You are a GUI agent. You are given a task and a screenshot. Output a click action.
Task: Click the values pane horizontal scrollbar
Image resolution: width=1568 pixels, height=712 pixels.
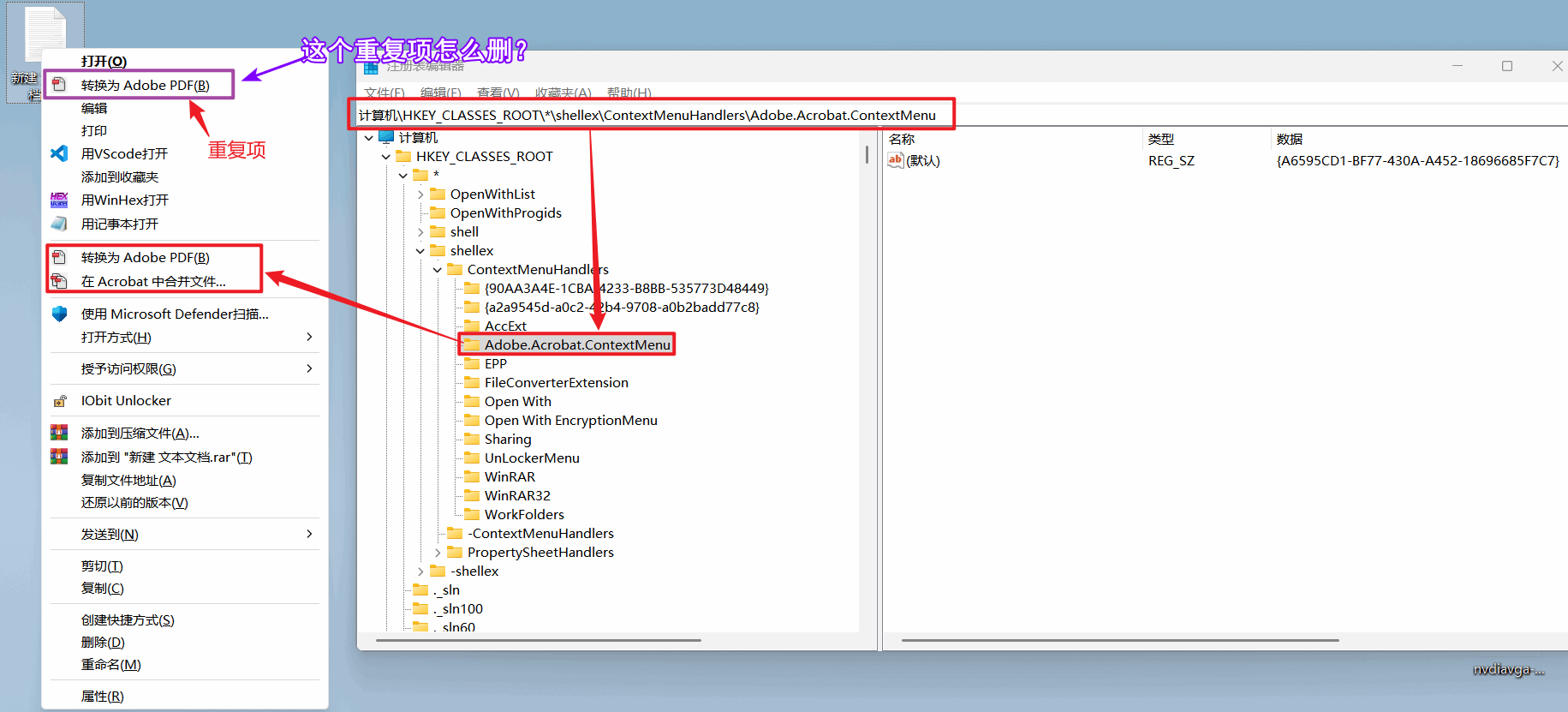1120,640
